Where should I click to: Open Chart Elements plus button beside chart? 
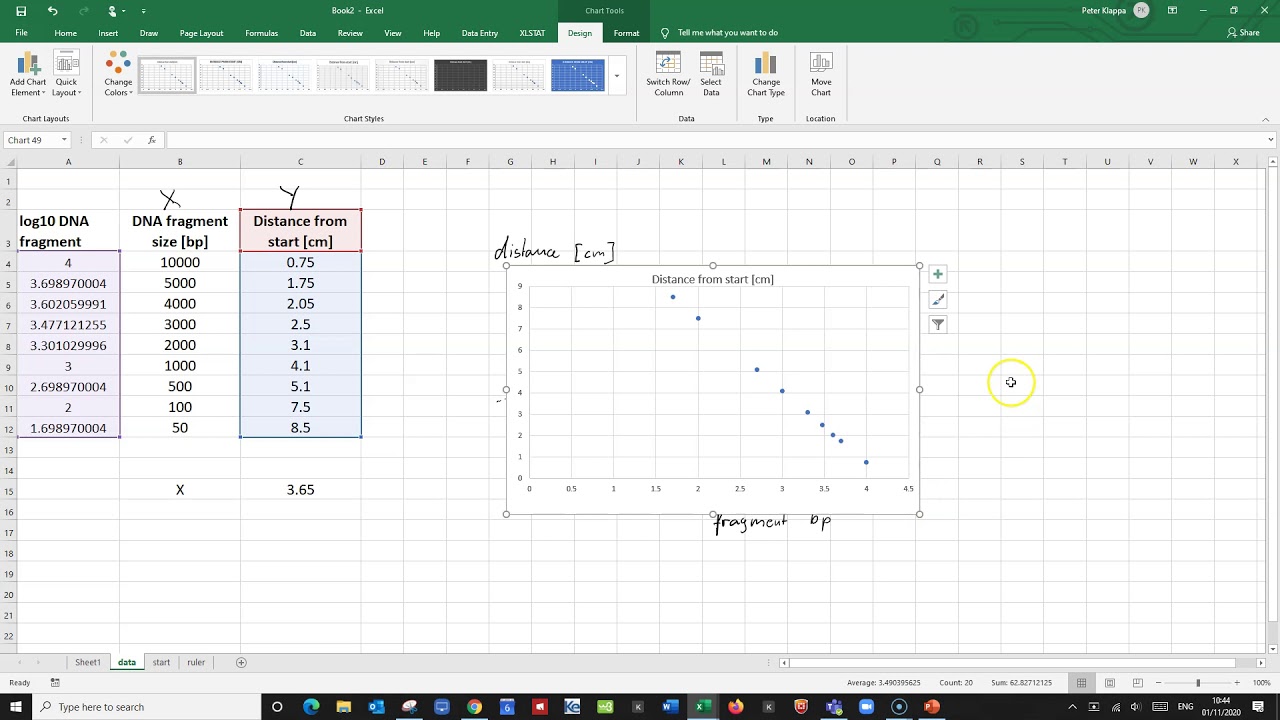[938, 274]
